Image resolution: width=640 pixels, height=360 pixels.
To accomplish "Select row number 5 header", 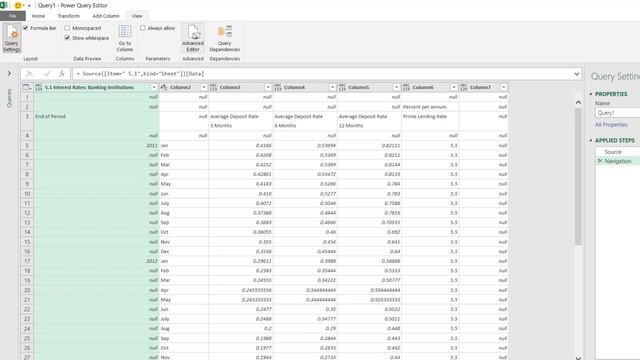I will point(27,145).
